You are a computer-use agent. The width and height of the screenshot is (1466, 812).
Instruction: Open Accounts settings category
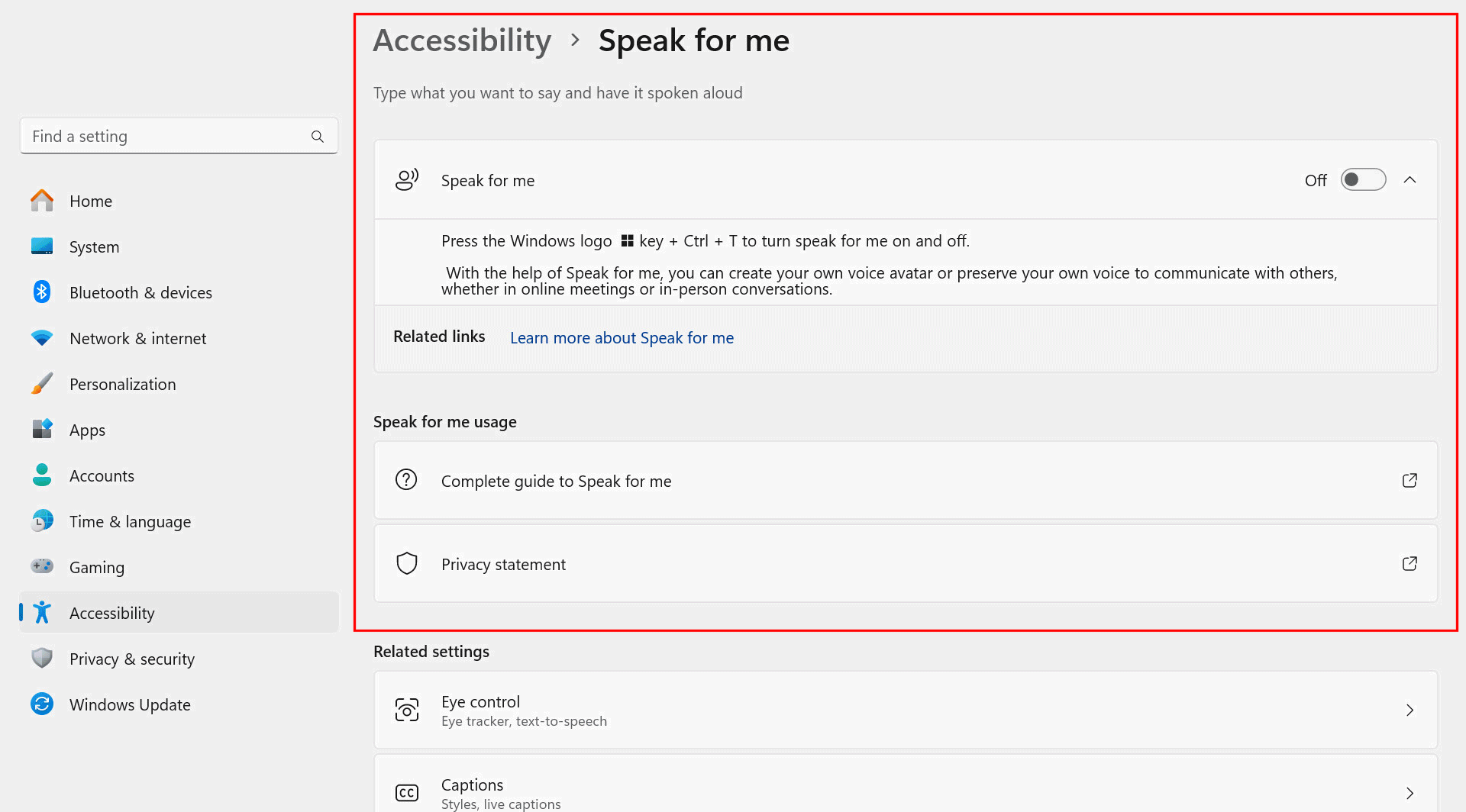click(179, 475)
